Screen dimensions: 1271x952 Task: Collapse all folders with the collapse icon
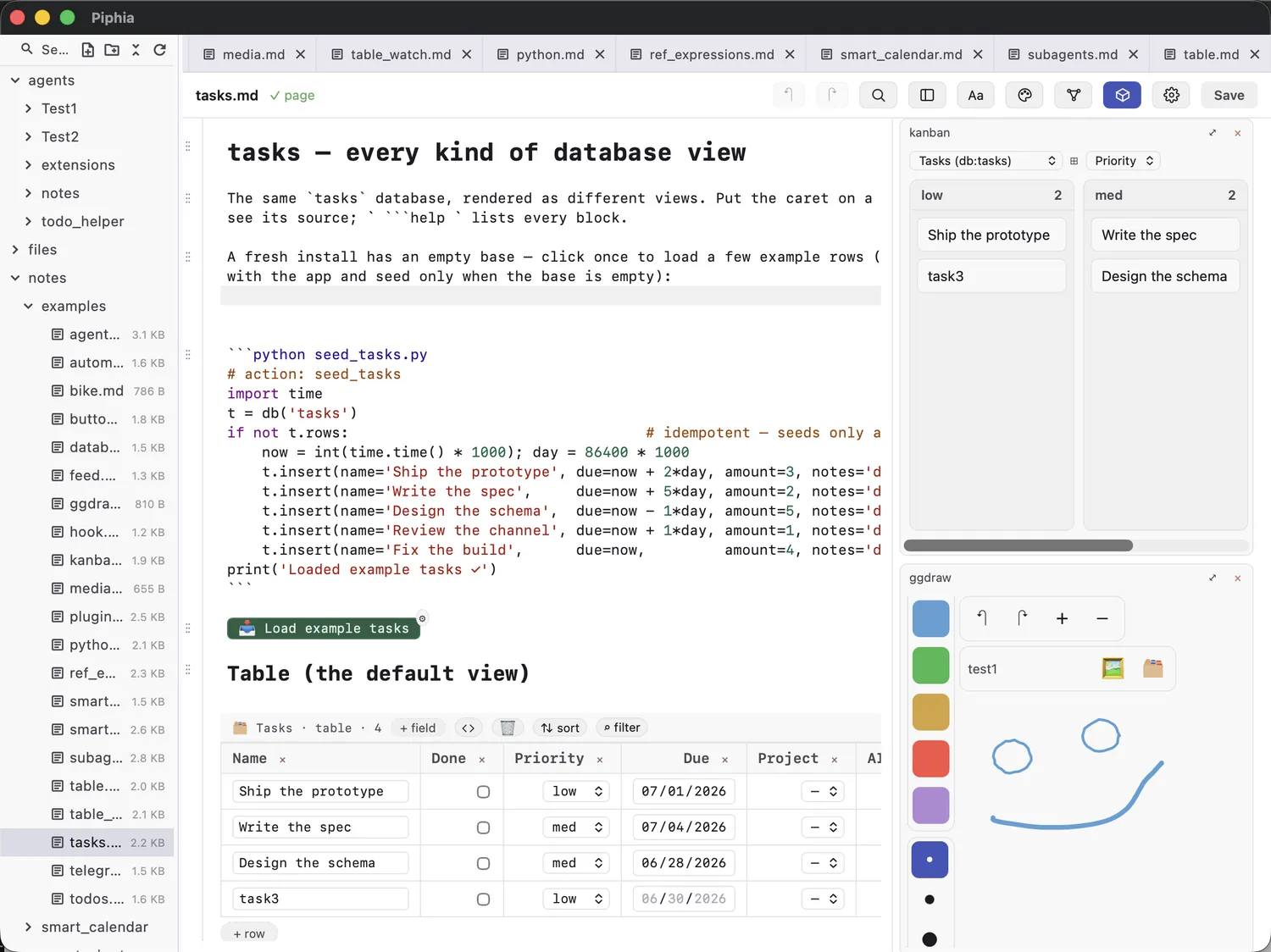[x=136, y=50]
